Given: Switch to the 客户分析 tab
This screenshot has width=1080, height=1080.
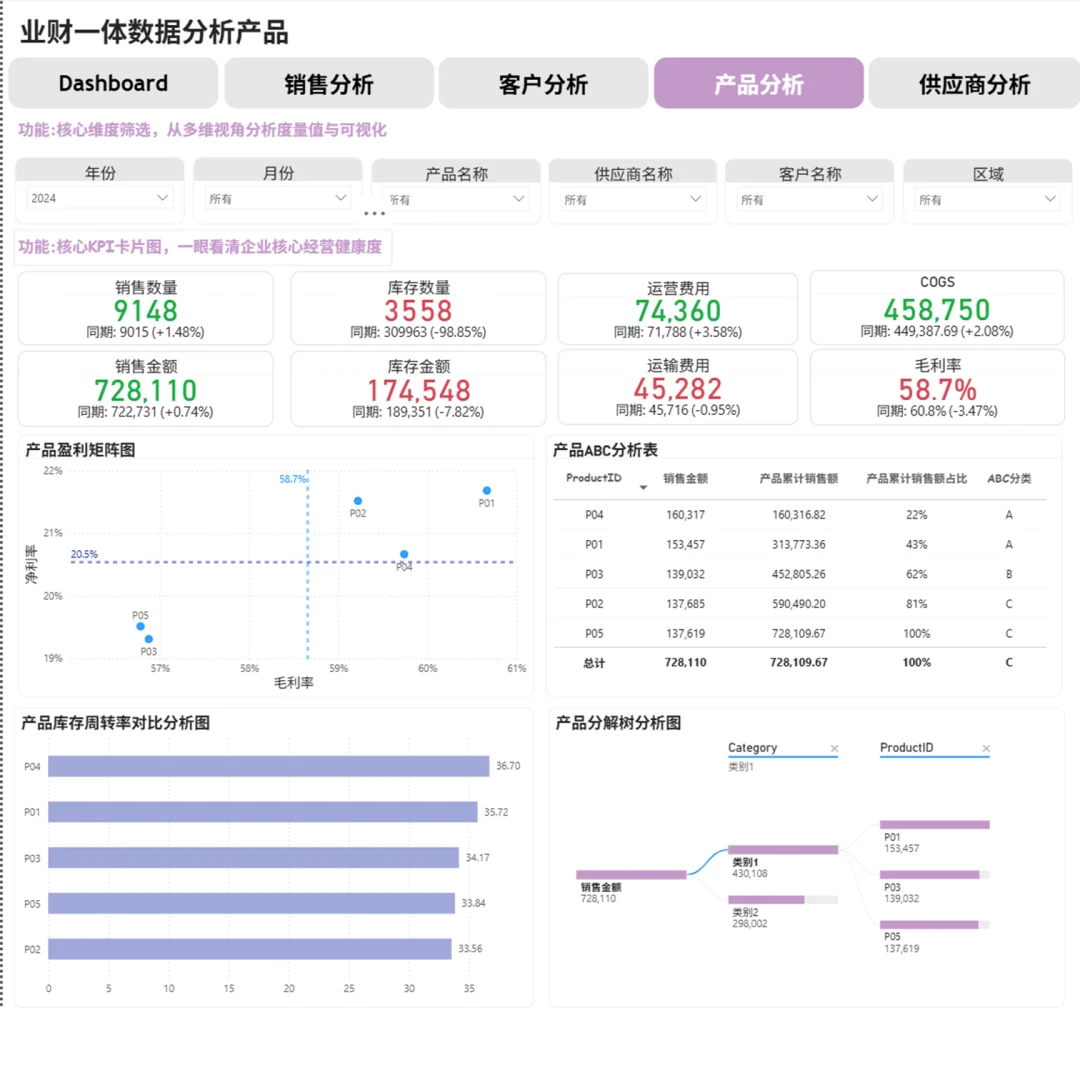Looking at the screenshot, I should pyautogui.click(x=543, y=84).
